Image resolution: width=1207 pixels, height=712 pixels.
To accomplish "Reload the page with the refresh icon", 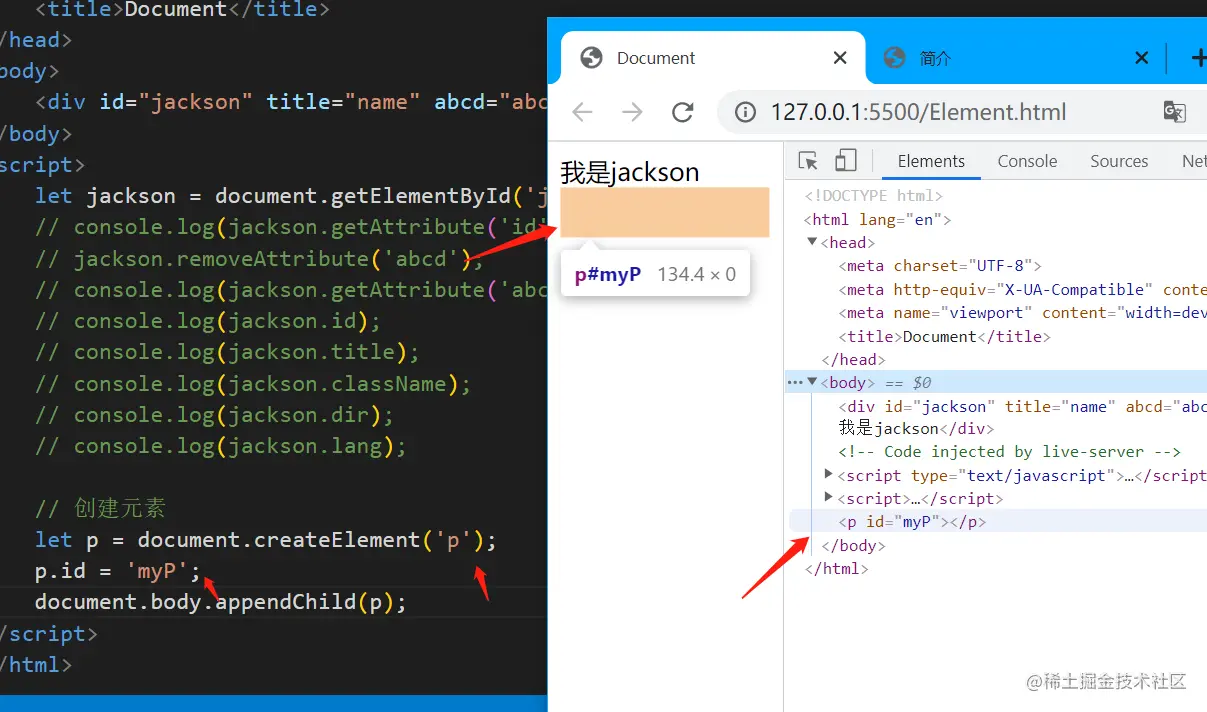I will [x=683, y=112].
